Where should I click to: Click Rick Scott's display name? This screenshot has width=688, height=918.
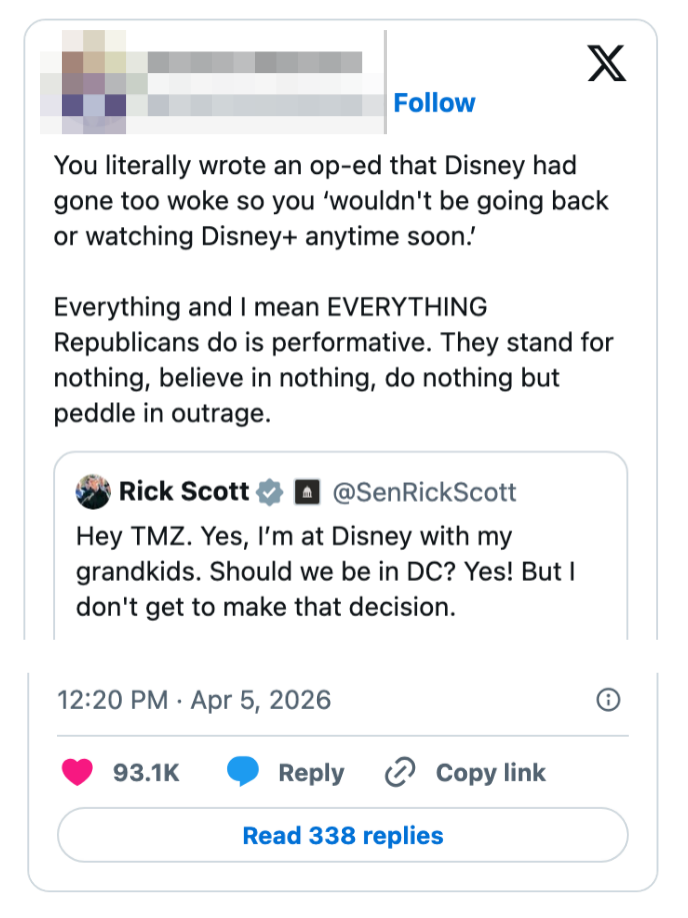(184, 491)
